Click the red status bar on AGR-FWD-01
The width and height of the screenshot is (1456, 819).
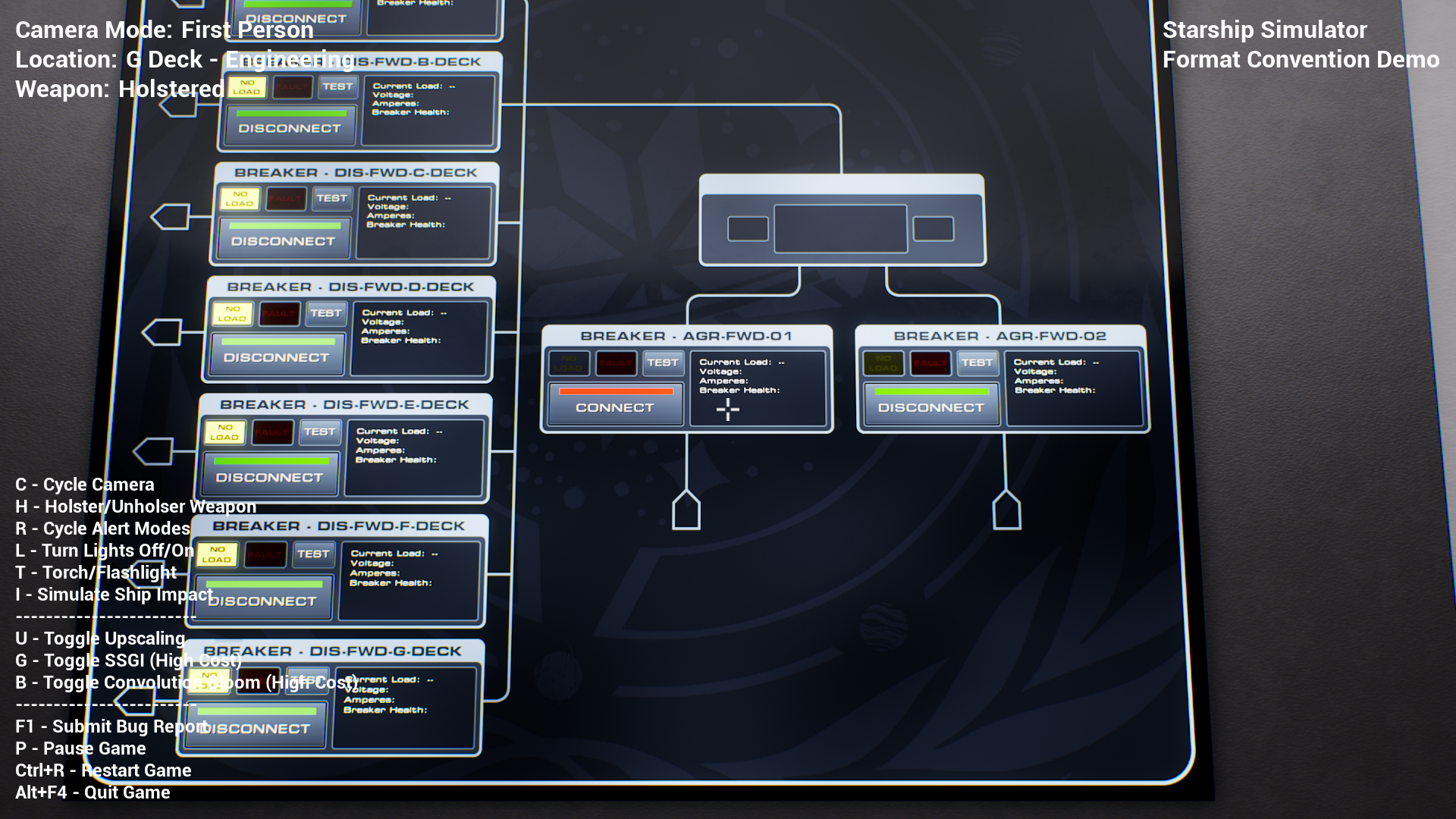[616, 391]
